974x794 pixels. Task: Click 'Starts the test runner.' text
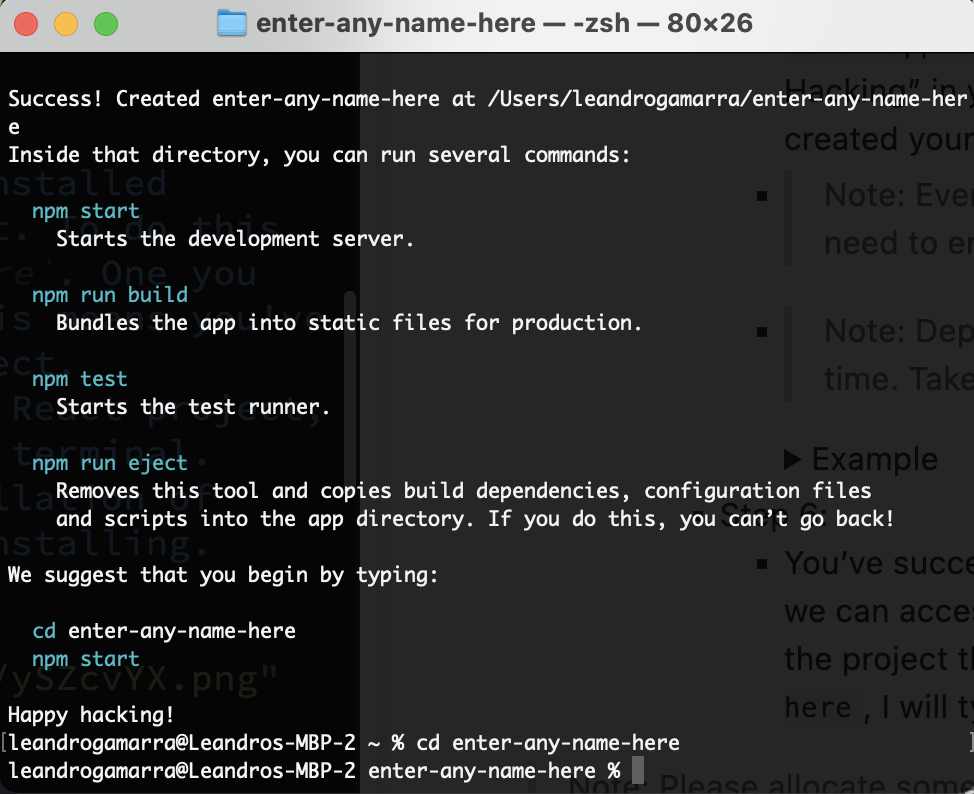pyautogui.click(x=193, y=407)
